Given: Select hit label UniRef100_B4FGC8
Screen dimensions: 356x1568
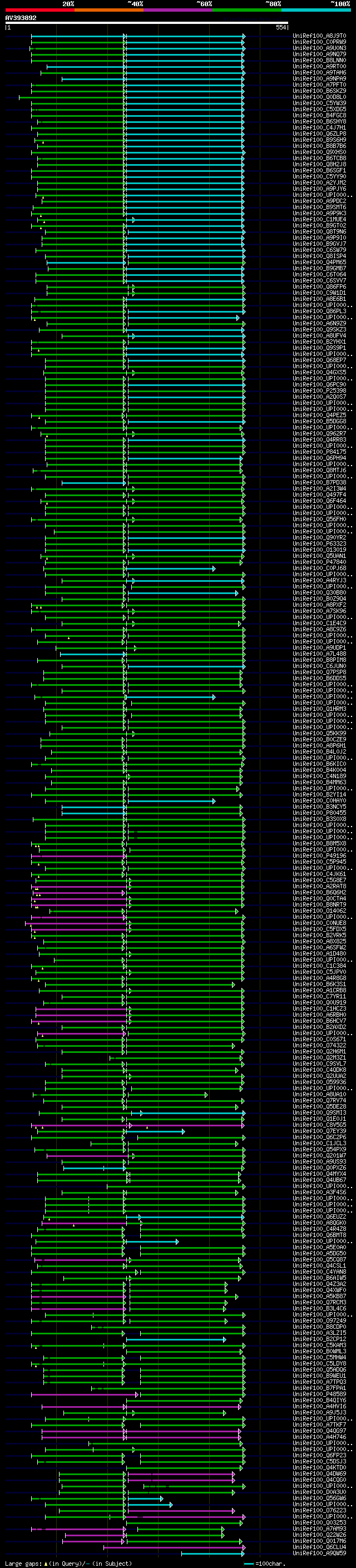Looking at the screenshot, I should coord(319,115).
